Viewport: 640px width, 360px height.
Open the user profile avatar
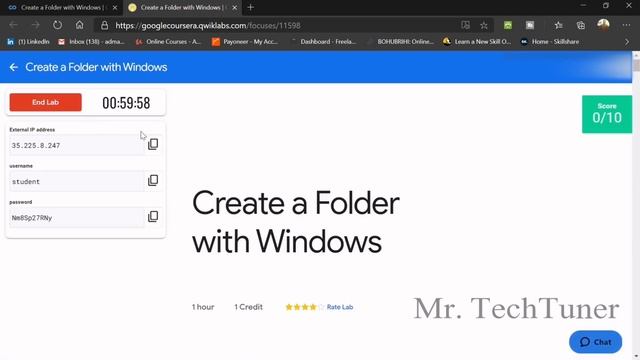point(603,24)
